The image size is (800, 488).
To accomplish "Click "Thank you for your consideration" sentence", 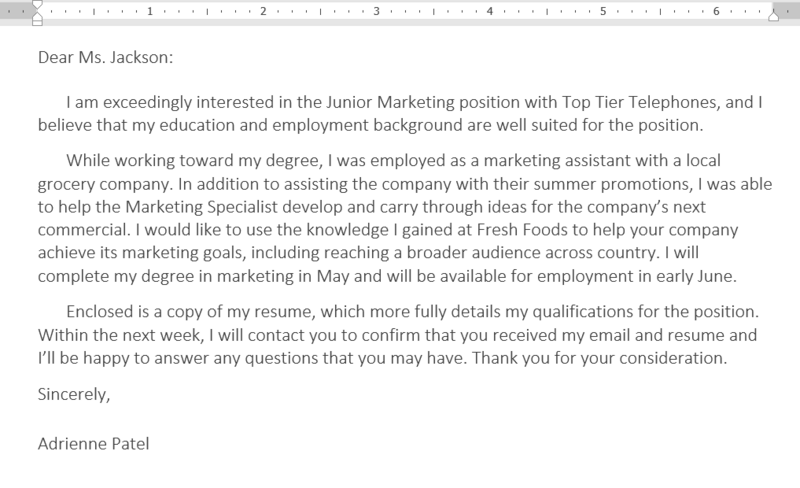I will click(598, 358).
